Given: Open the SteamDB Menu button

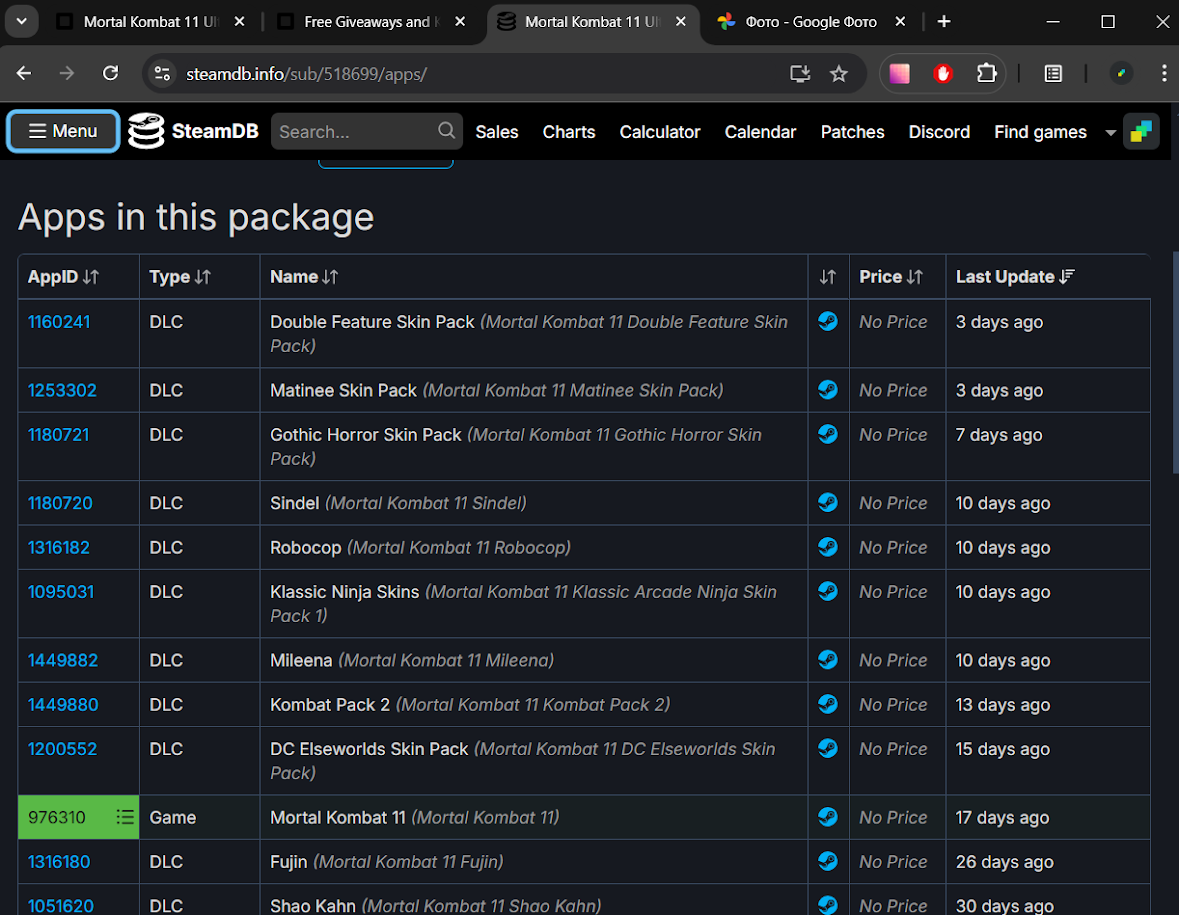Looking at the screenshot, I should tap(63, 132).
